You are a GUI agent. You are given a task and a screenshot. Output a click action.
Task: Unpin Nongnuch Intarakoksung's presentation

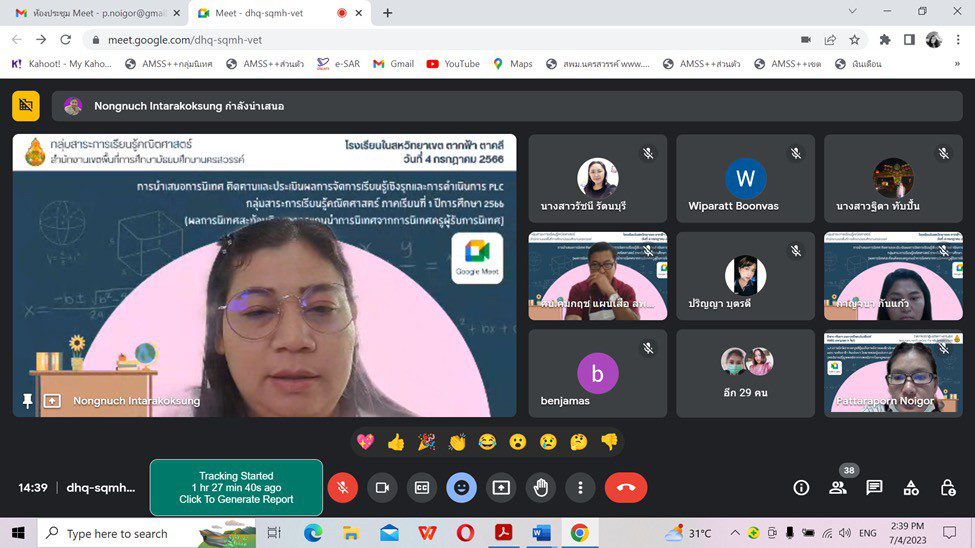pyautogui.click(x=27, y=401)
